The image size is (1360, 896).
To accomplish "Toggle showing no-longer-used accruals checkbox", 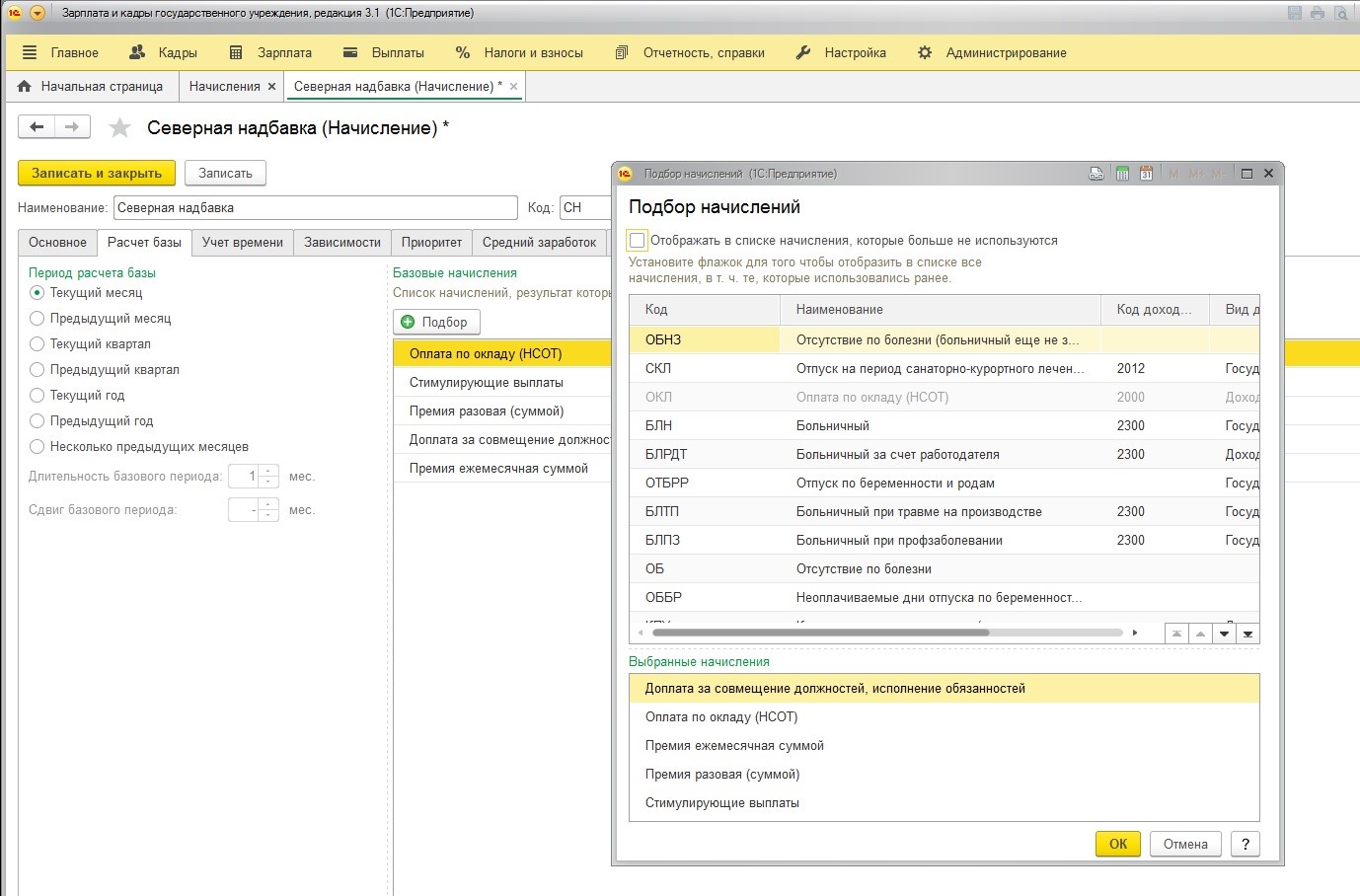I will click(638, 240).
